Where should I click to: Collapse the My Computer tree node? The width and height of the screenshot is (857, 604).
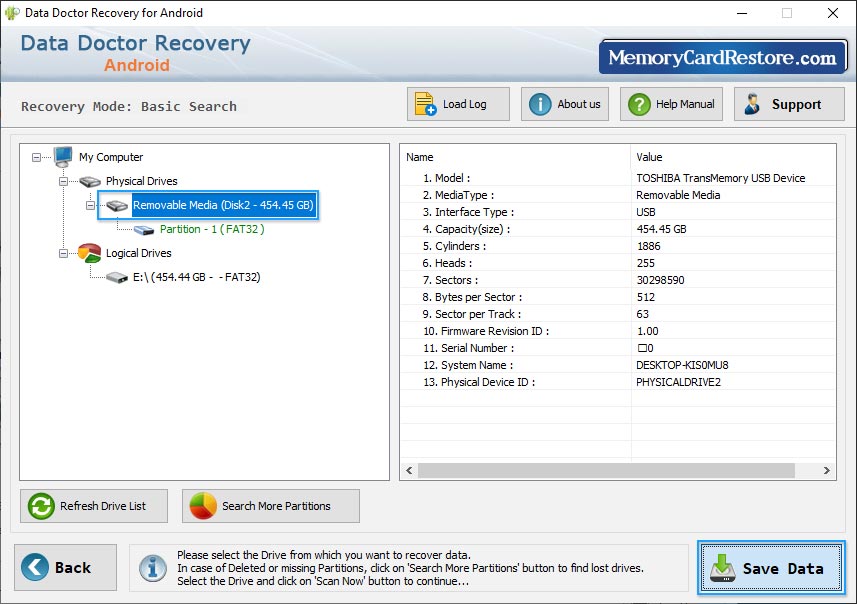(36, 157)
